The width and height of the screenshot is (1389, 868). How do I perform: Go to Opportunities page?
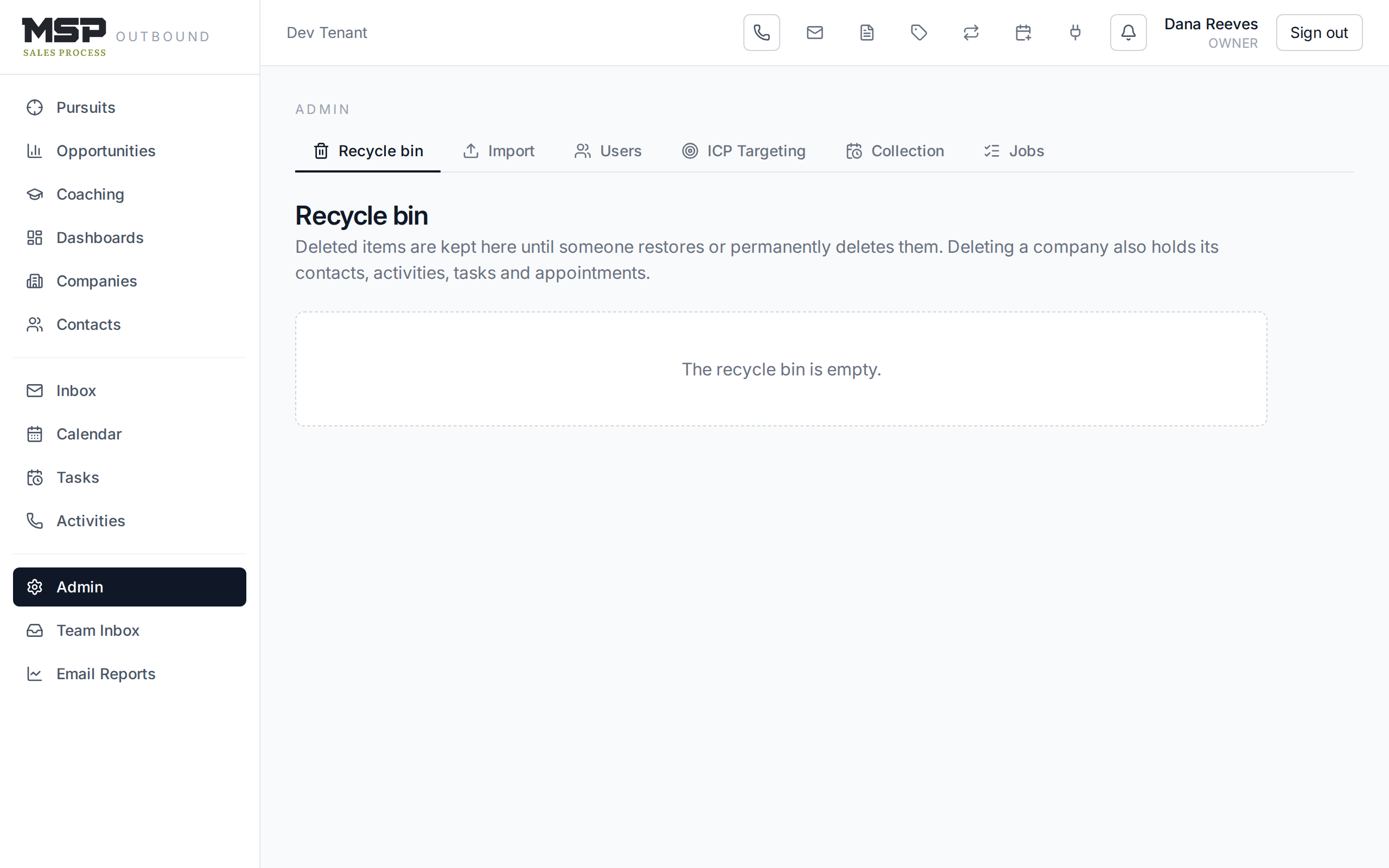point(130,151)
